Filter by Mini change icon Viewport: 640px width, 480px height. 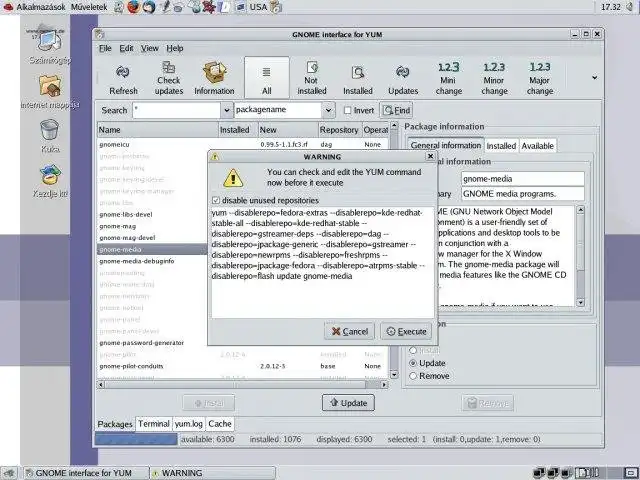click(449, 78)
